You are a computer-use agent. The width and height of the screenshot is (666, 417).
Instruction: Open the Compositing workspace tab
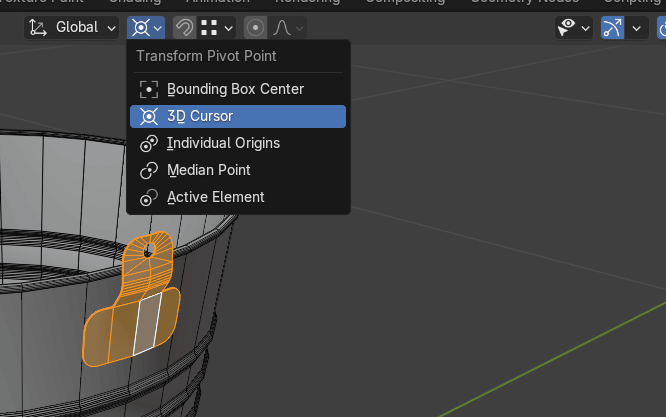(404, 3)
